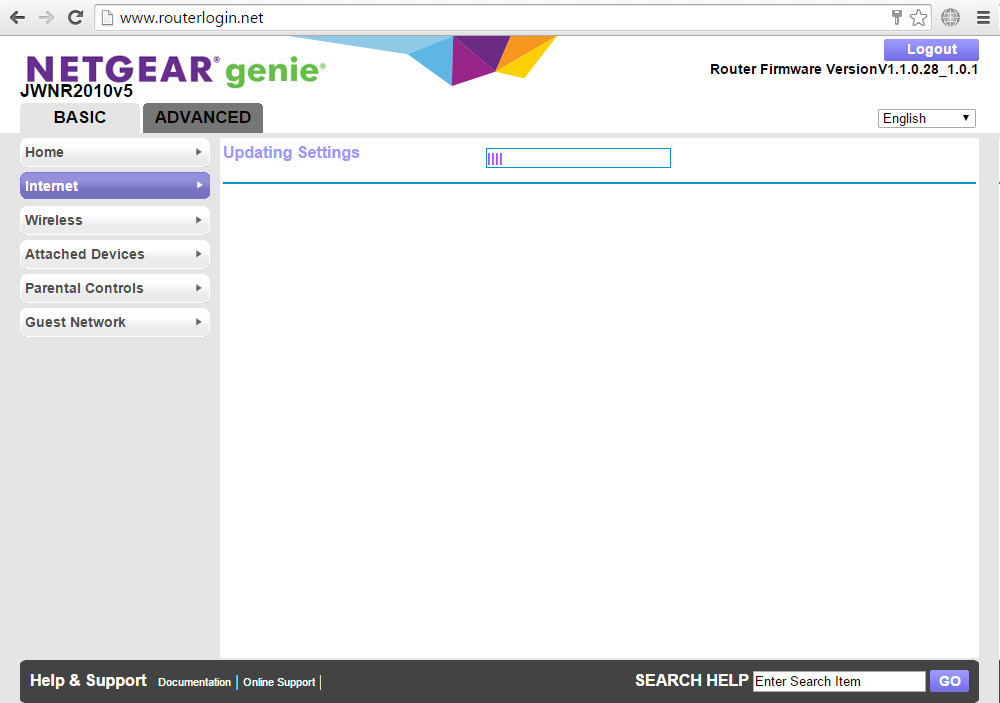Click the JWNR2010v5 model name
1000x703 pixels.
tap(77, 91)
